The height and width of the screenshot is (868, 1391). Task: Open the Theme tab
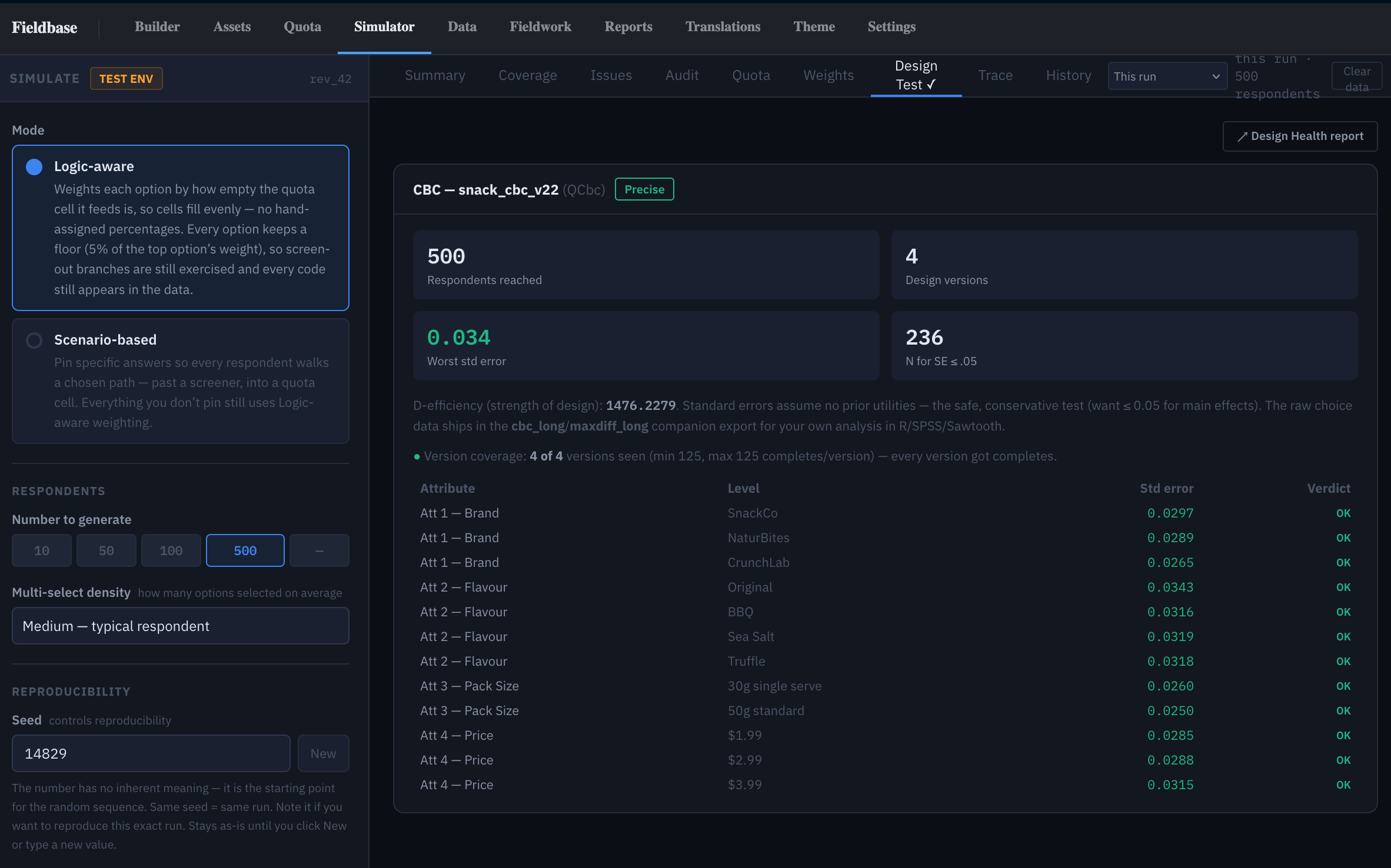[x=814, y=27]
